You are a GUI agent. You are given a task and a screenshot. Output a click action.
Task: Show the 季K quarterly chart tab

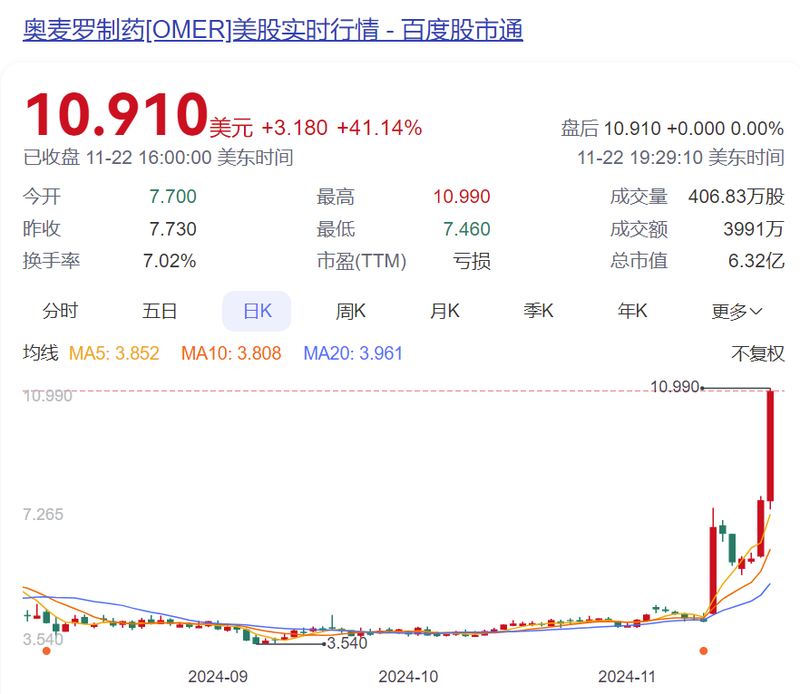538,311
